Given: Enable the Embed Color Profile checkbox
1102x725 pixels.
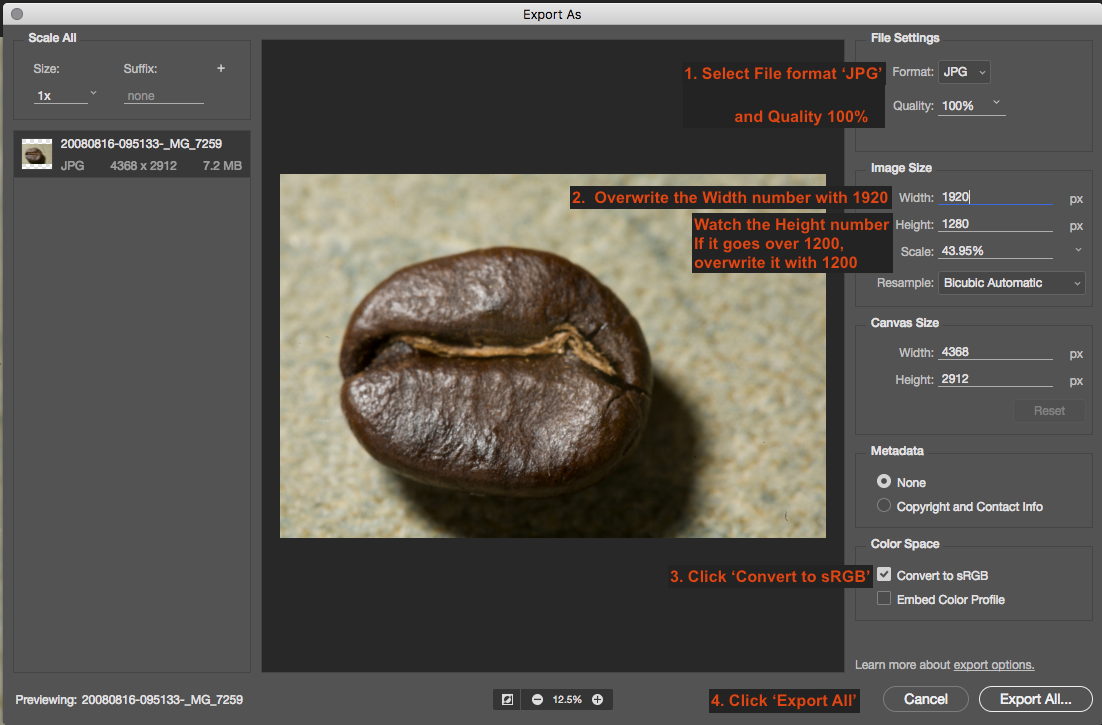Looking at the screenshot, I should click(x=884, y=599).
